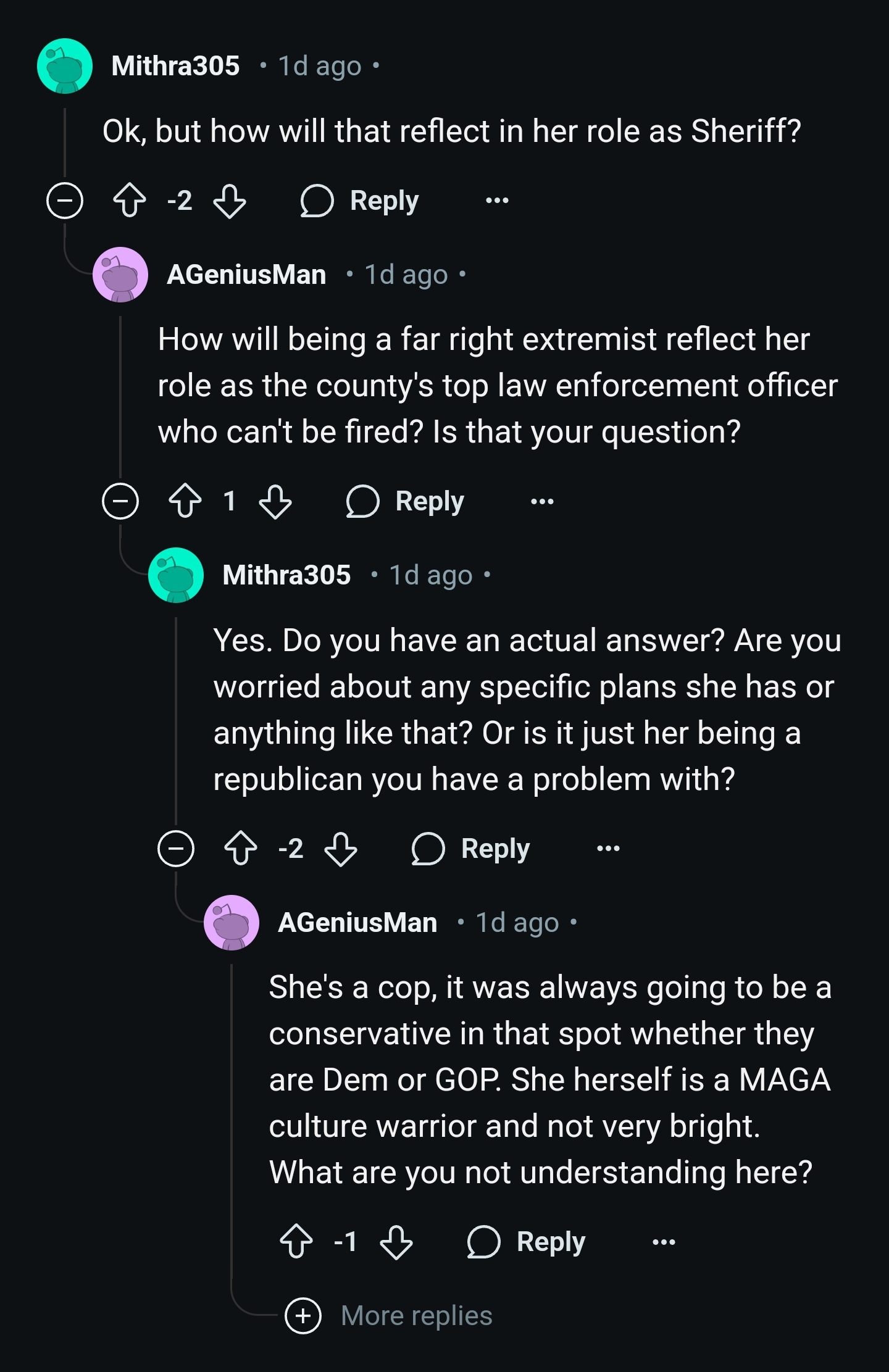Upvote AGeniusMan's "She's a cop" comment

click(296, 1241)
